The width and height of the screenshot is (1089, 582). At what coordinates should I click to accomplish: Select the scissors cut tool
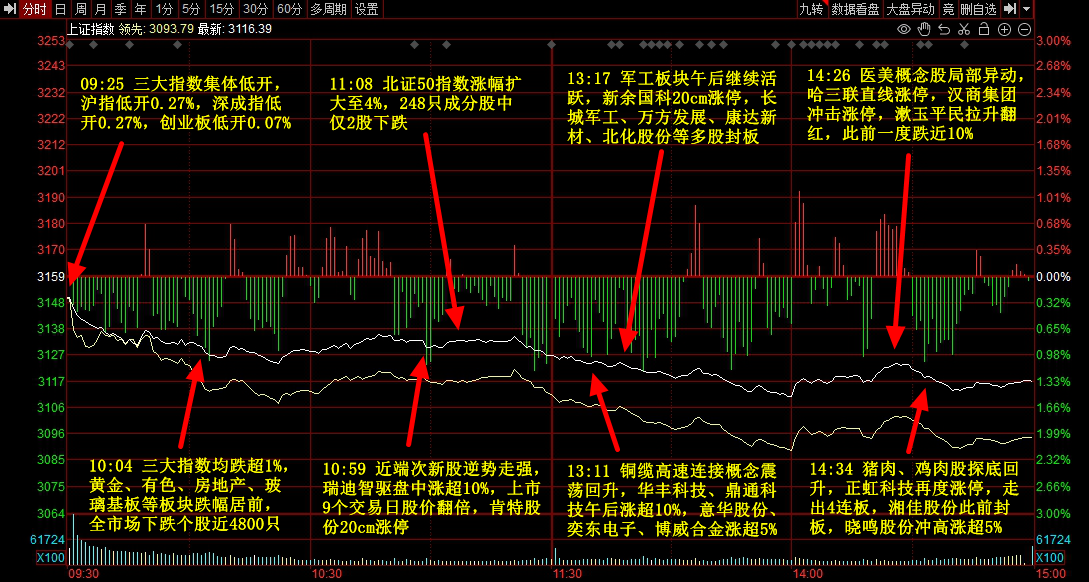tap(965, 29)
